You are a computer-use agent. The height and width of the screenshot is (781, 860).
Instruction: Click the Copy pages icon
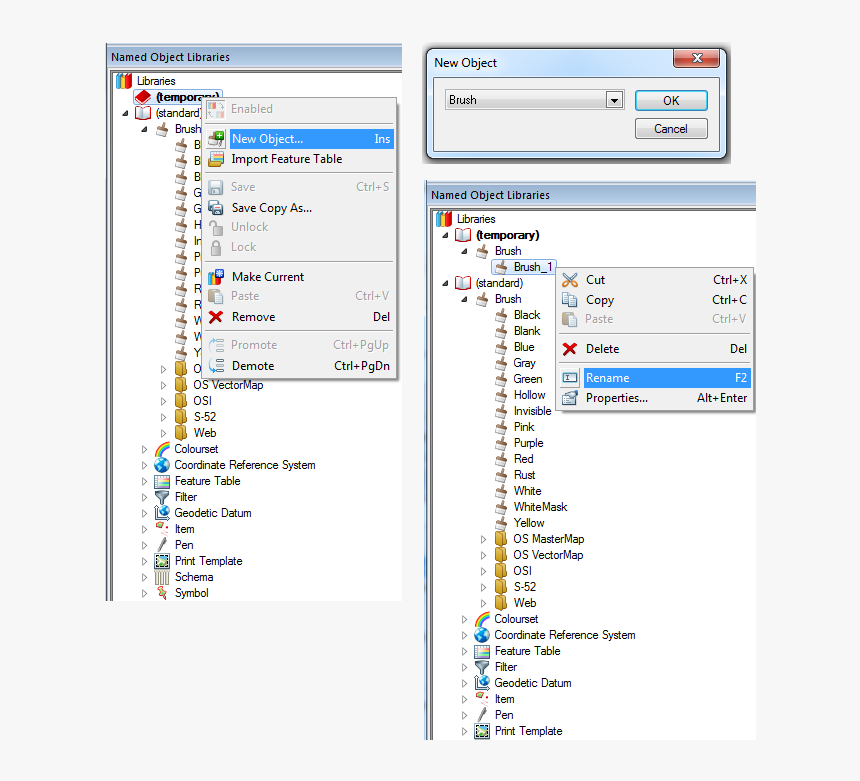570,300
